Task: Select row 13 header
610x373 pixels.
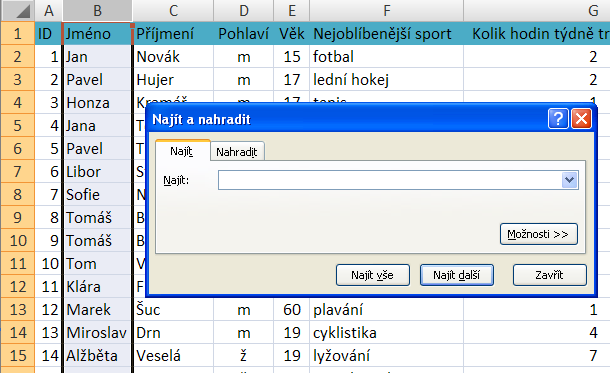Action: coord(18,310)
